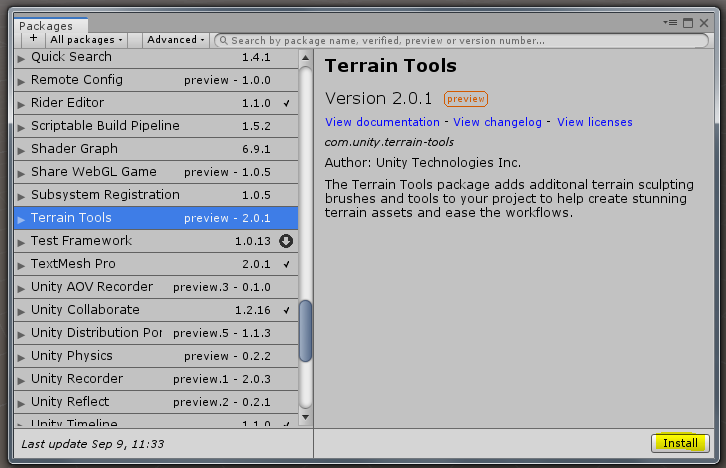The height and width of the screenshot is (468, 726).
Task: Click the plus add-package icon
Action: tap(33, 39)
